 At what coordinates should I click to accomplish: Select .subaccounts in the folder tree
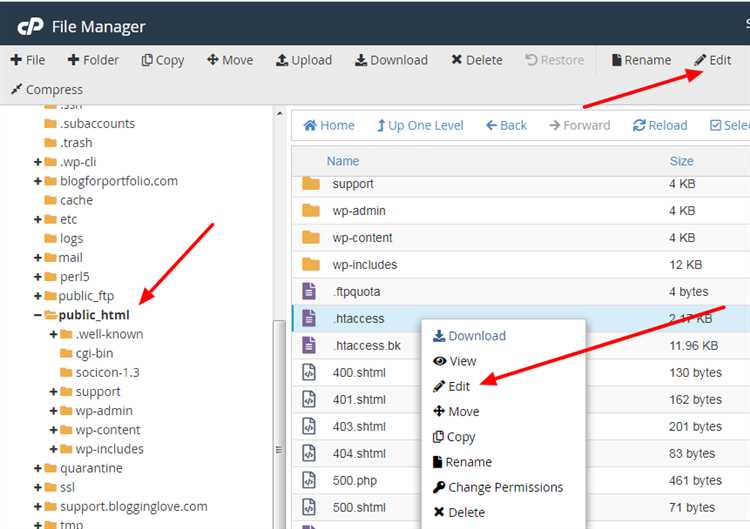(x=97, y=123)
